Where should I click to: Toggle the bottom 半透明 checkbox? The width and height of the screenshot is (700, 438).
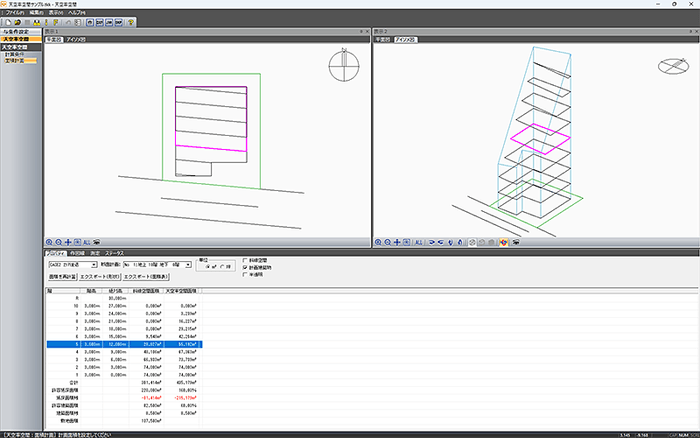[x=245, y=274]
